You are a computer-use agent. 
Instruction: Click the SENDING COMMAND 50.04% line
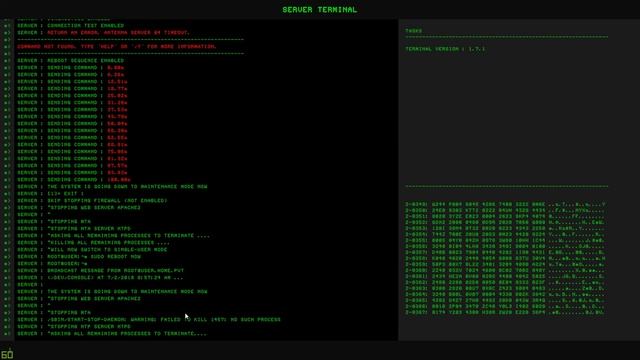72,123
